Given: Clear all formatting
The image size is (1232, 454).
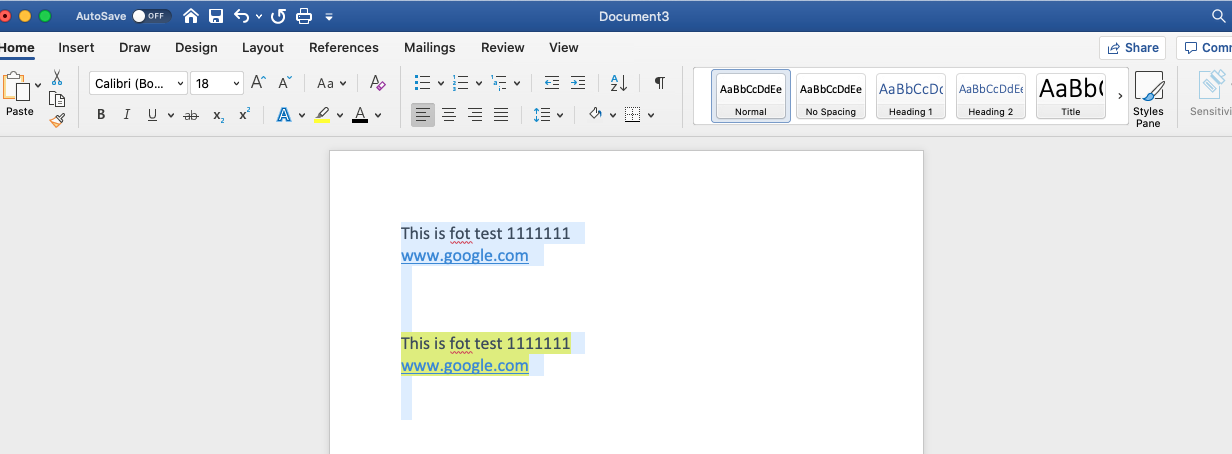Looking at the screenshot, I should 377,83.
